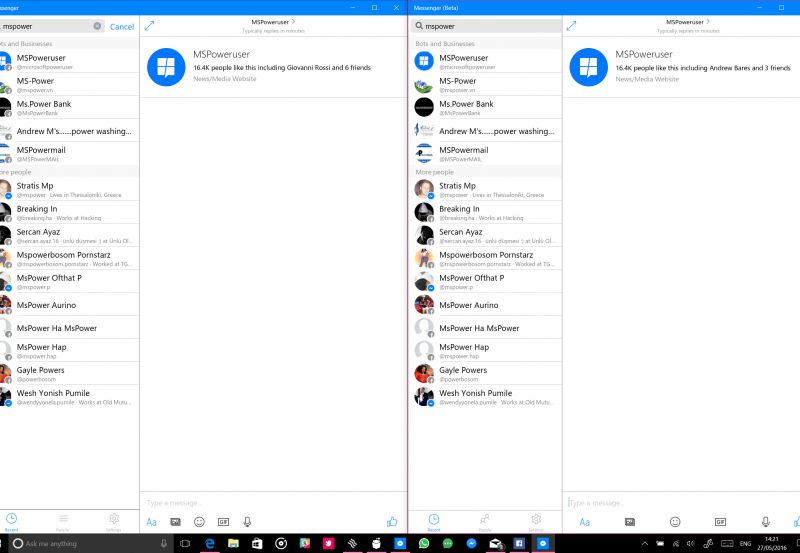Screen dimensions: 800x553
Task: Select the Ms.Power Bank result in the left window
Action: [69, 107]
